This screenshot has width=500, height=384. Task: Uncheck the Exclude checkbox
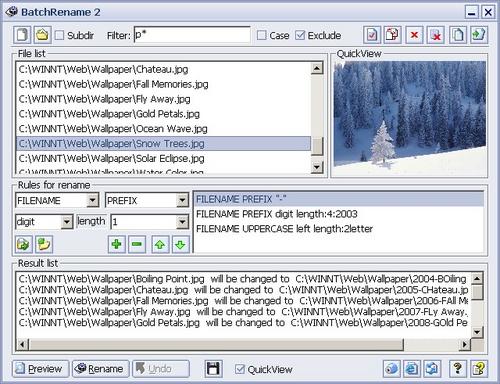point(300,35)
